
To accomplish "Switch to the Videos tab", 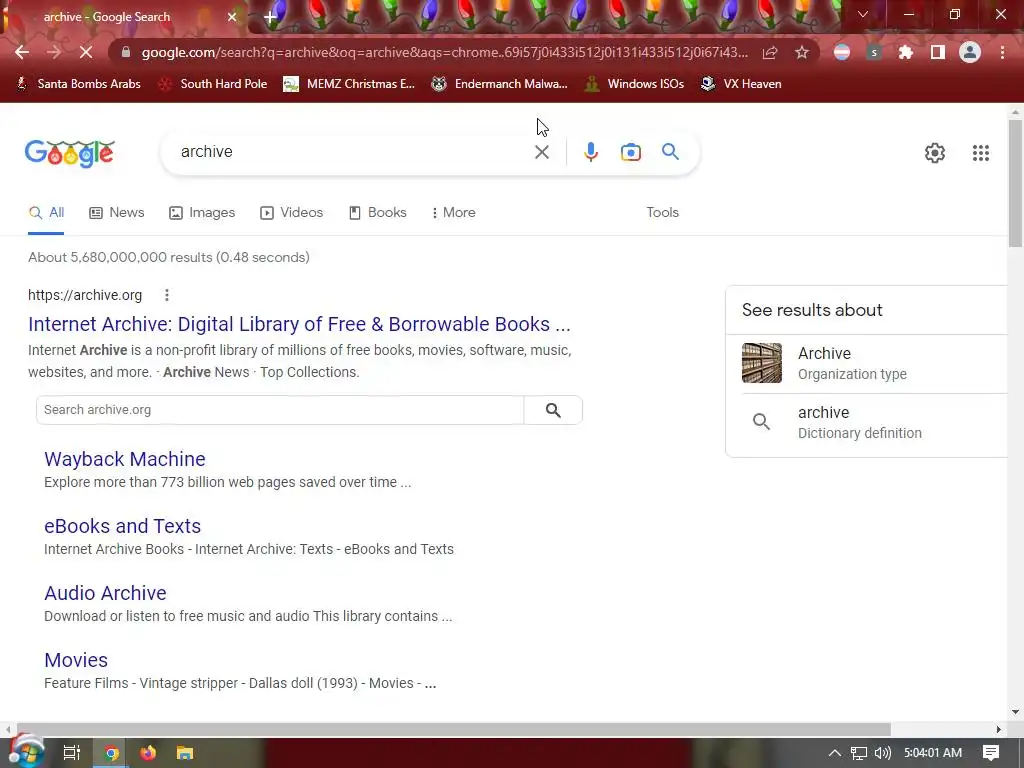I will click(x=291, y=212).
